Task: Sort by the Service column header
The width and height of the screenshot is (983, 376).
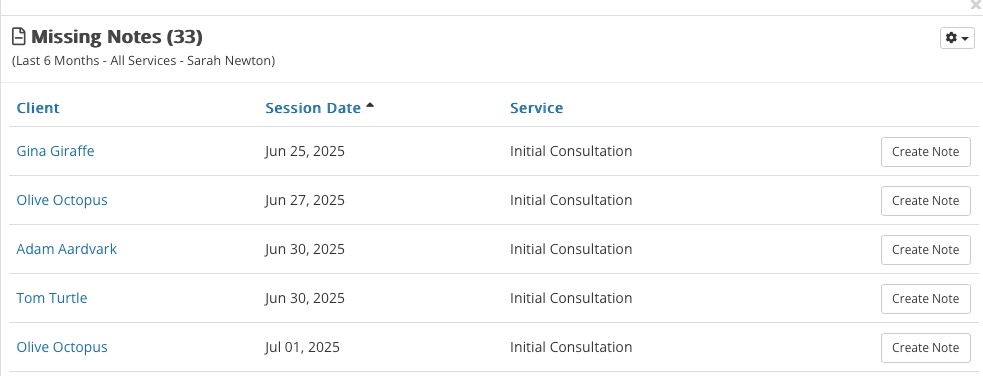Action: [x=537, y=108]
